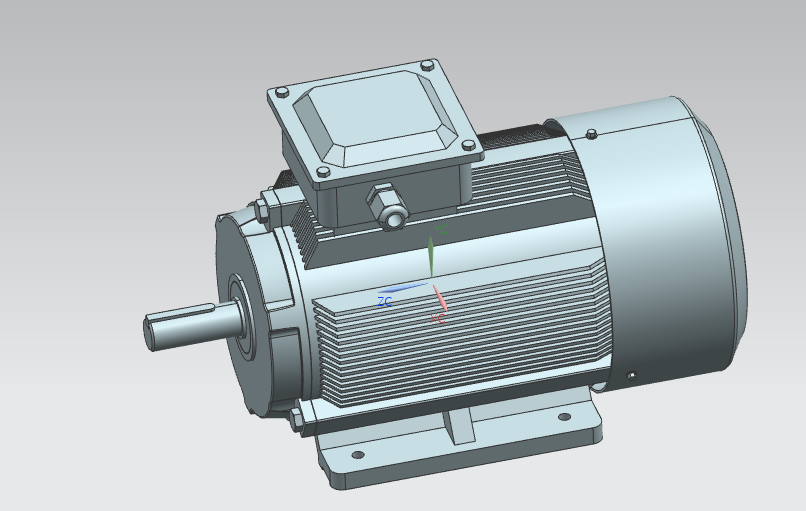Click the cable gland on terminal box
Image resolution: width=806 pixels, height=511 pixels.
coord(387,208)
